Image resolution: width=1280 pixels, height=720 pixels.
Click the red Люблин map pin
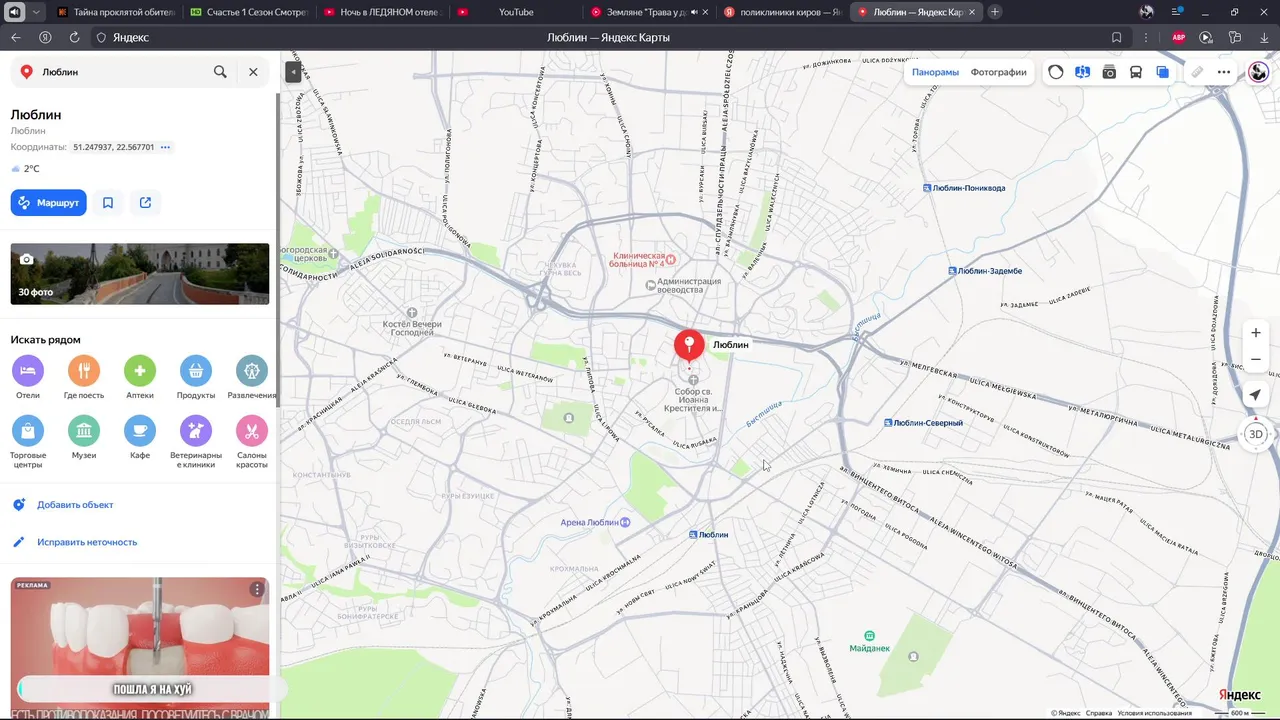click(x=688, y=345)
